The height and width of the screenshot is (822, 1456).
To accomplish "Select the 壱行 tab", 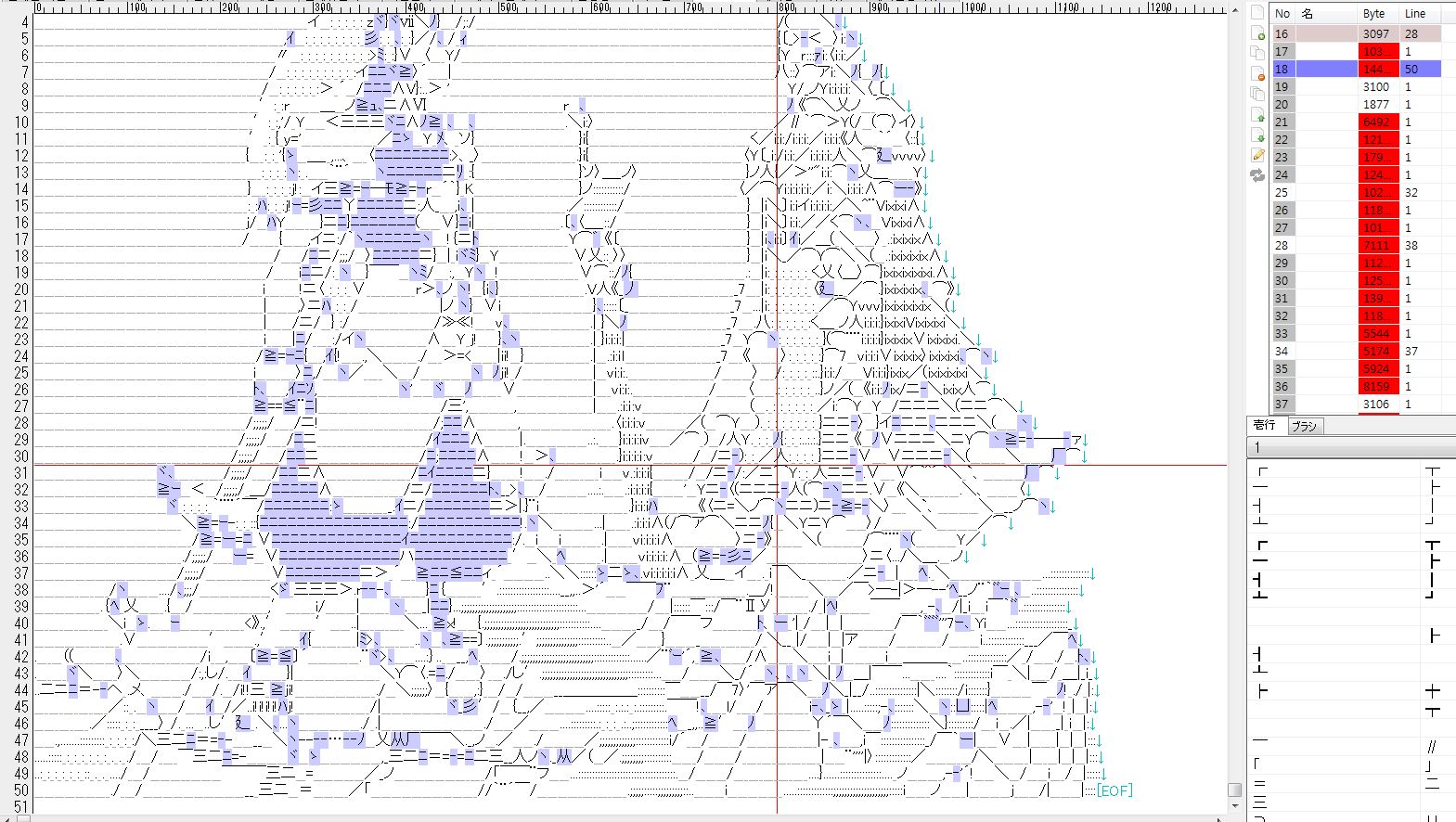I will pos(1265,425).
